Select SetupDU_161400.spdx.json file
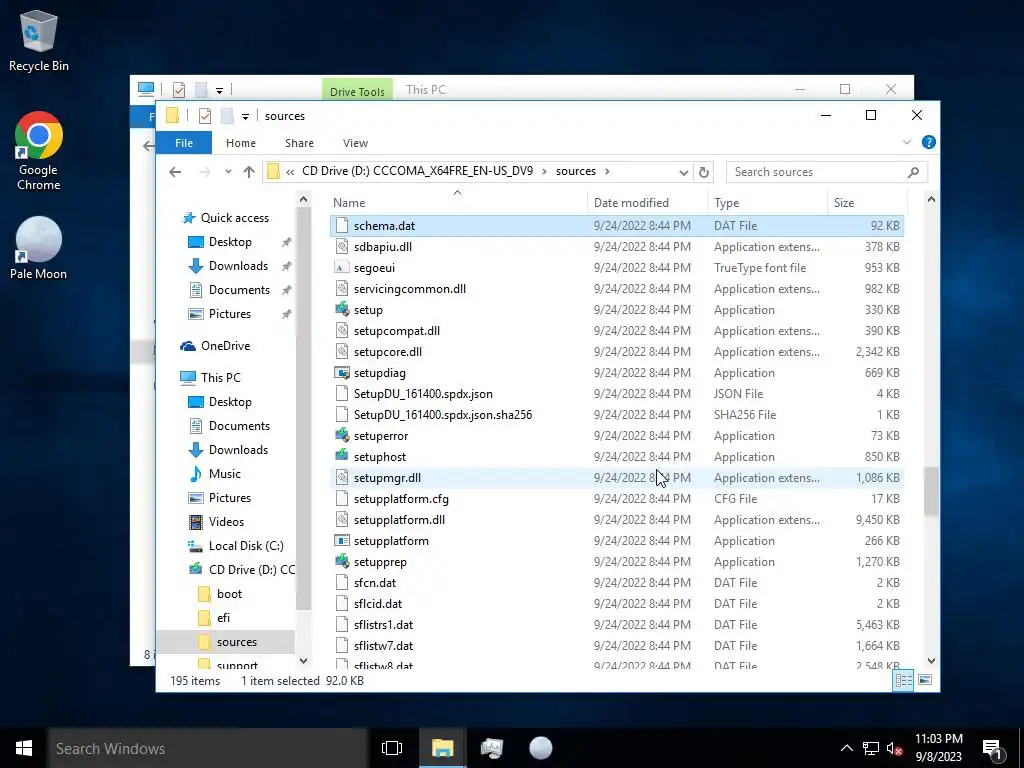This screenshot has height=768, width=1024. [x=423, y=394]
